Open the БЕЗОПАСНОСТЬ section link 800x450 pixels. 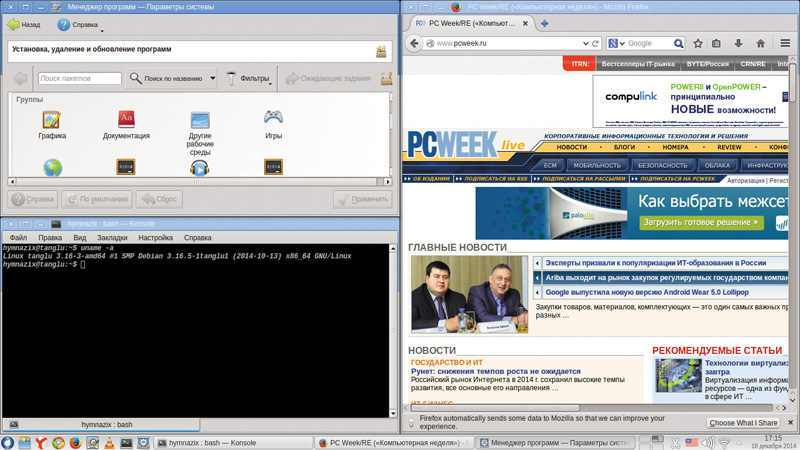coord(662,165)
